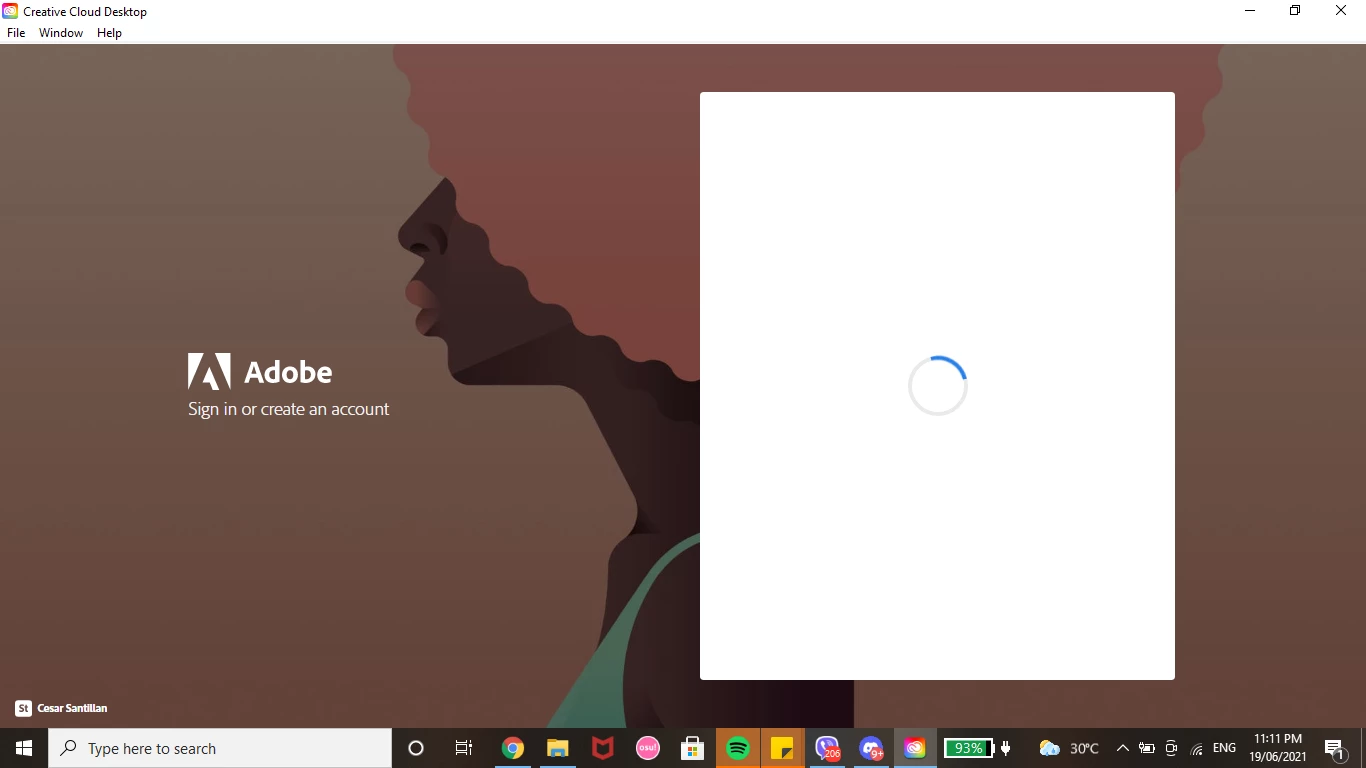Click the Creative Cloud taskbar icon
Screen dimensions: 1366x768
[x=915, y=748]
